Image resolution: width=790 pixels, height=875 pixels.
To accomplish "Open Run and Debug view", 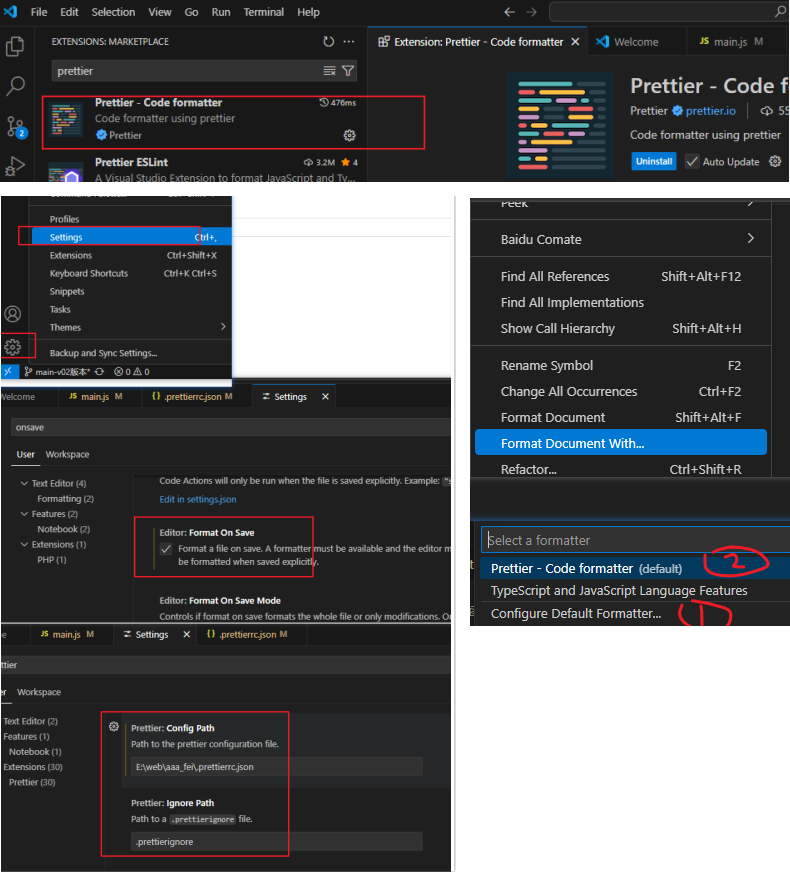I will [15, 166].
